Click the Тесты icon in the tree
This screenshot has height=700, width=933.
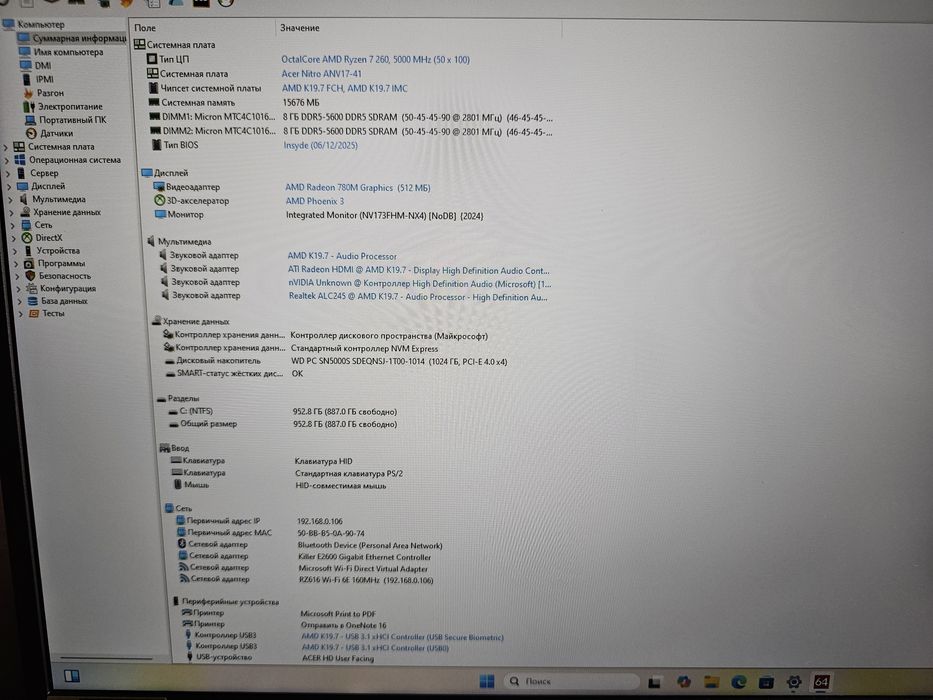pos(34,313)
